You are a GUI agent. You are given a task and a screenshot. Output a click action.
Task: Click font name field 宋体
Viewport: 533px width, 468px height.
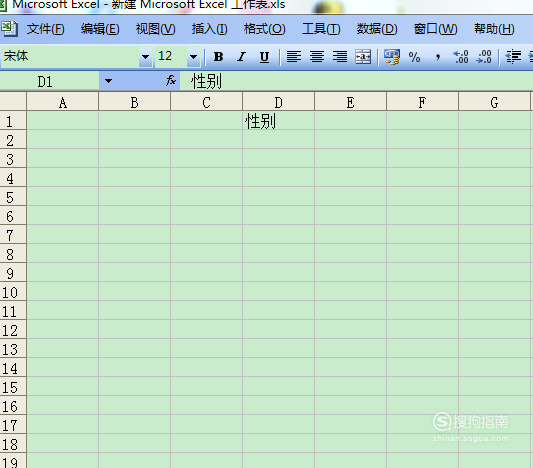click(70, 57)
